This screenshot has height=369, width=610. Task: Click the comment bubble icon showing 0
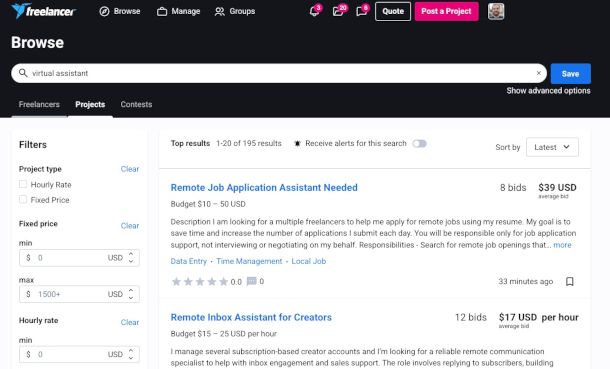(252, 281)
